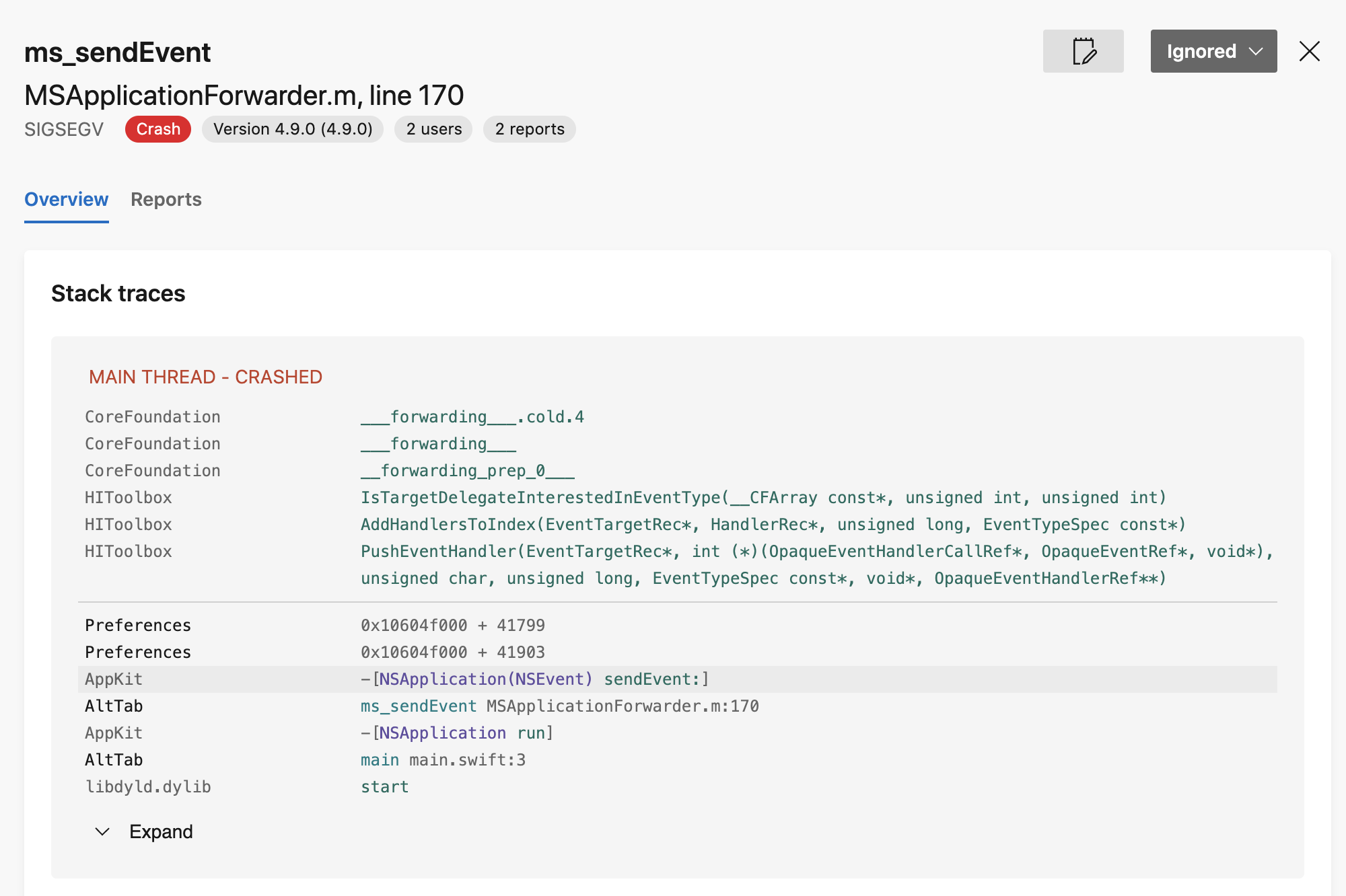
Task: Open the Ignored status dropdown
Action: (1213, 51)
